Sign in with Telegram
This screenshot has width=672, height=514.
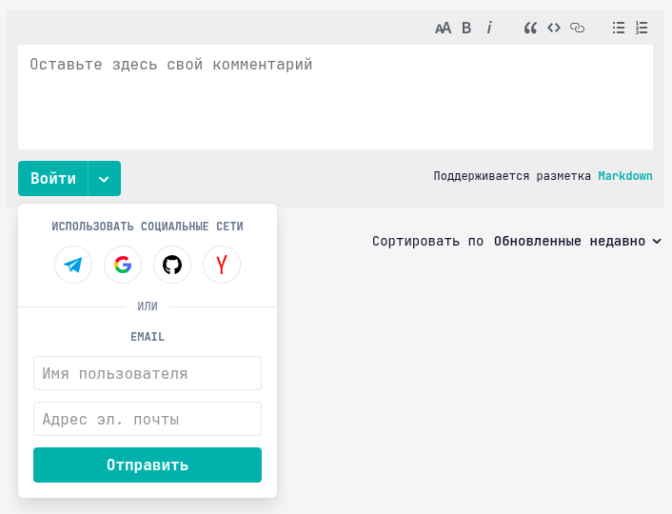coord(73,265)
